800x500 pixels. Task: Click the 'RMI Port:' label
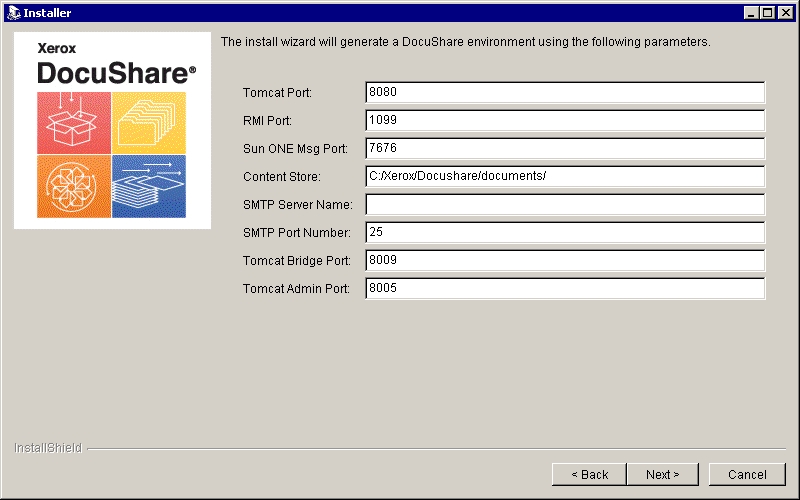tap(267, 121)
